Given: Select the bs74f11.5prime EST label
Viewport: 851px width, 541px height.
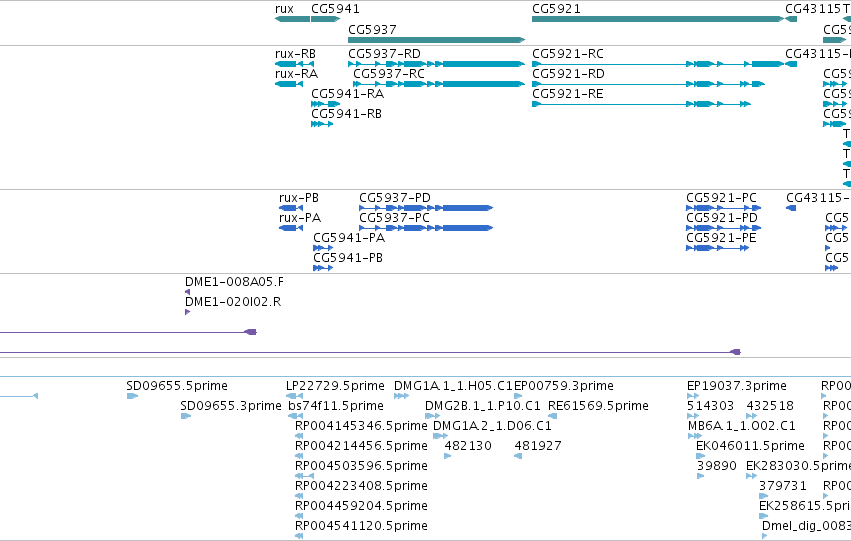Looking at the screenshot, I should [x=336, y=406].
